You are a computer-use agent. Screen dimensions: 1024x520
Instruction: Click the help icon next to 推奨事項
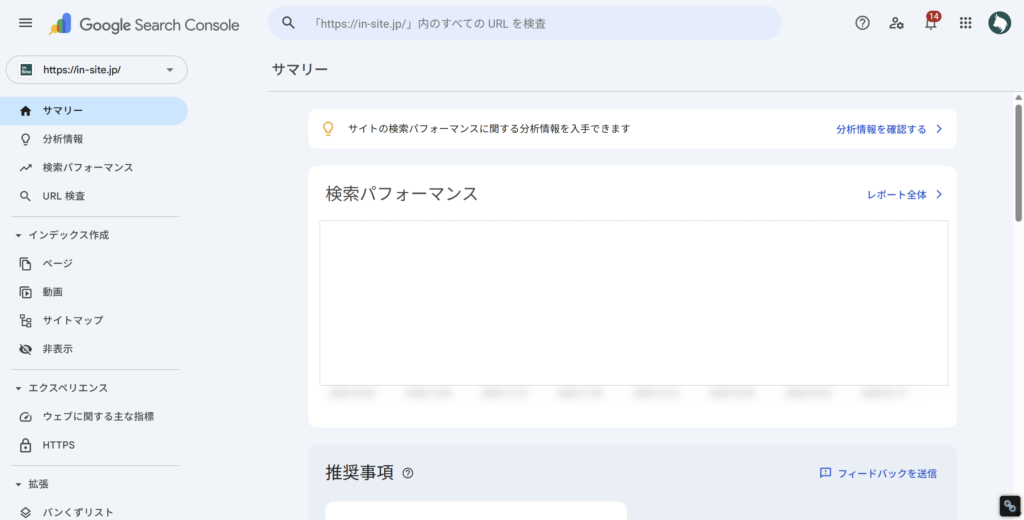(x=408, y=473)
